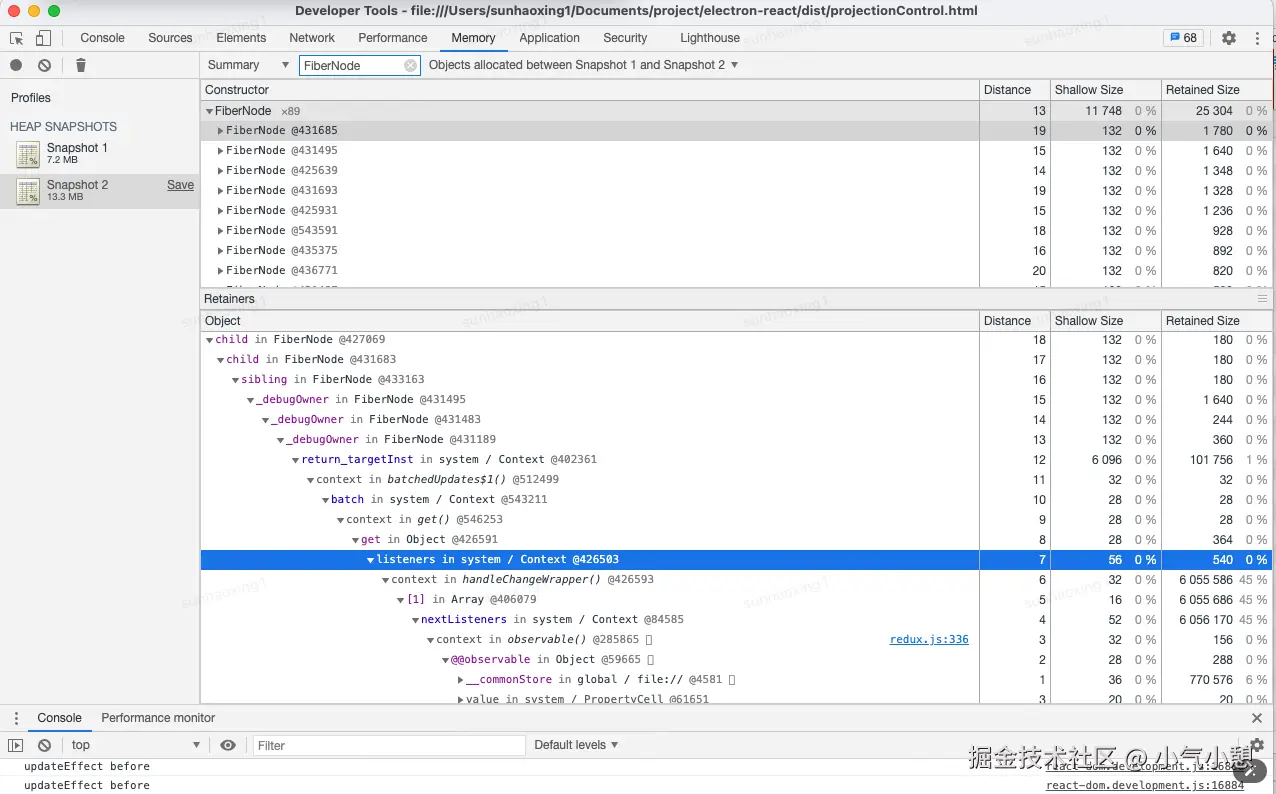Clear the FiberNode class filter text

[x=410, y=65]
